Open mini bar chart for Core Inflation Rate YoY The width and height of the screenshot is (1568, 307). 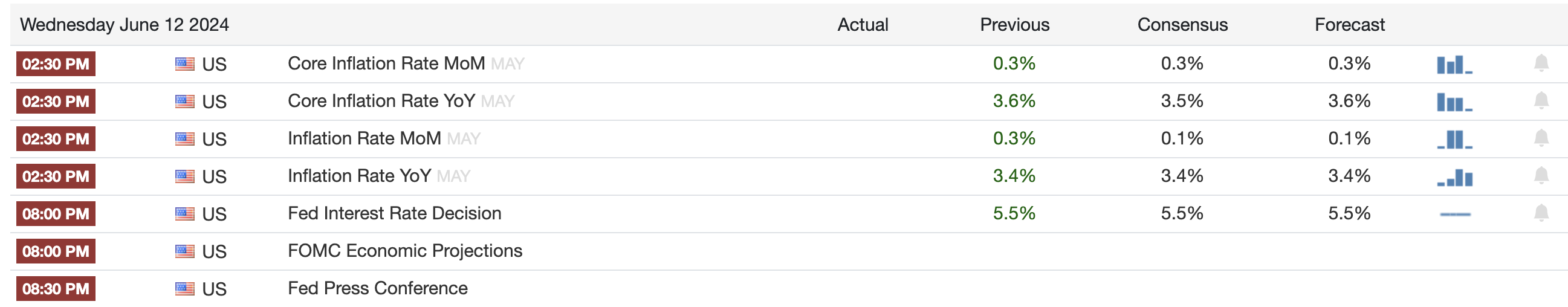1454,102
